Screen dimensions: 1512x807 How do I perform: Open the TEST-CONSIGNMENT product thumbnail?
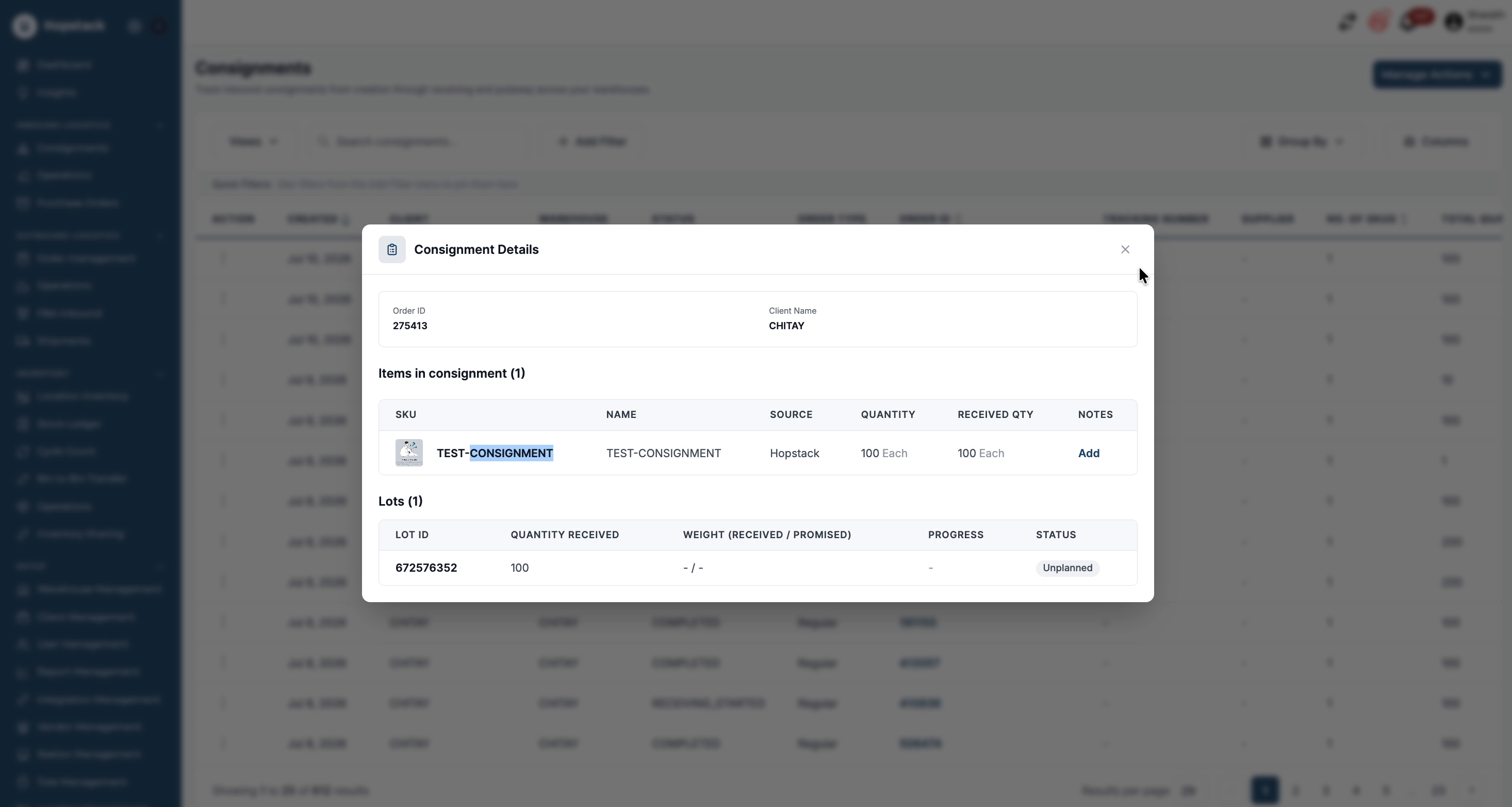pos(409,453)
